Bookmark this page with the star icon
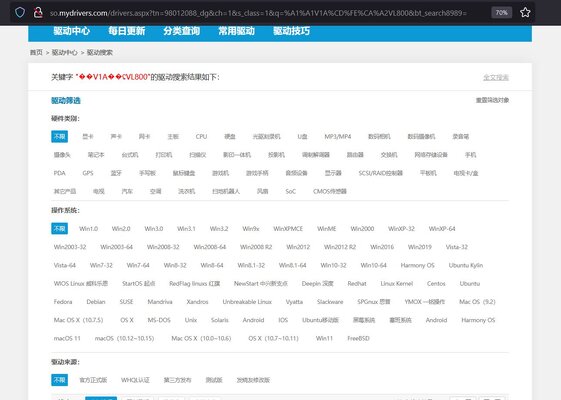The width and height of the screenshot is (561, 400). pyautogui.click(x=525, y=13)
